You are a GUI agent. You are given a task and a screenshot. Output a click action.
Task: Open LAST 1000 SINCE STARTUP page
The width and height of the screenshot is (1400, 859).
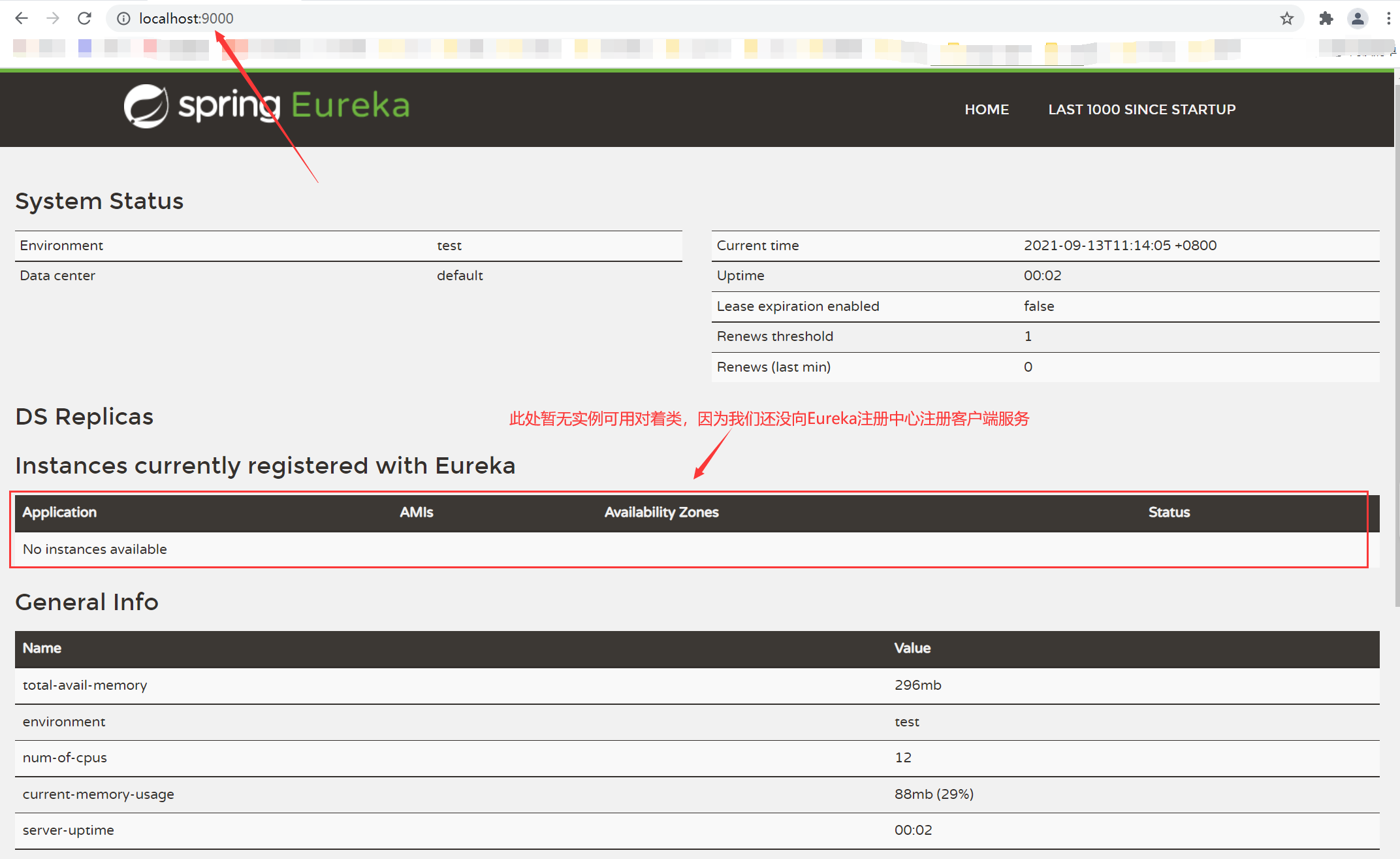coord(1141,110)
